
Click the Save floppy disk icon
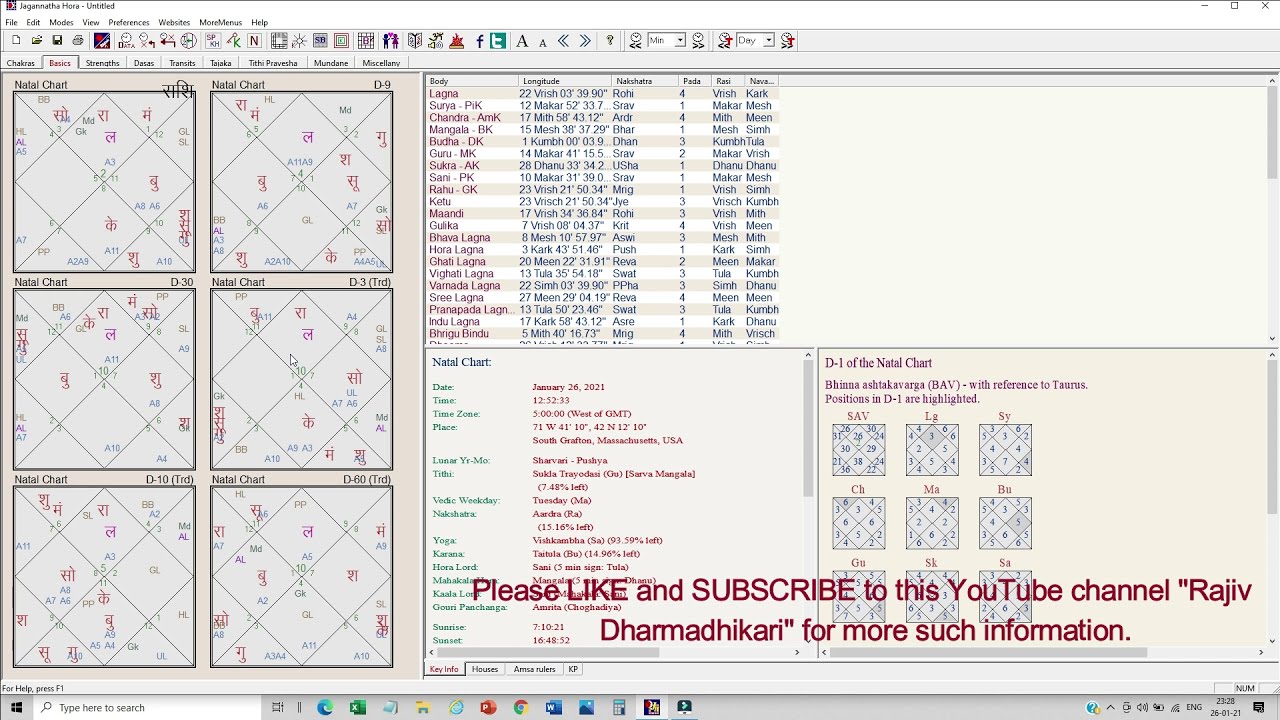[x=57, y=41]
